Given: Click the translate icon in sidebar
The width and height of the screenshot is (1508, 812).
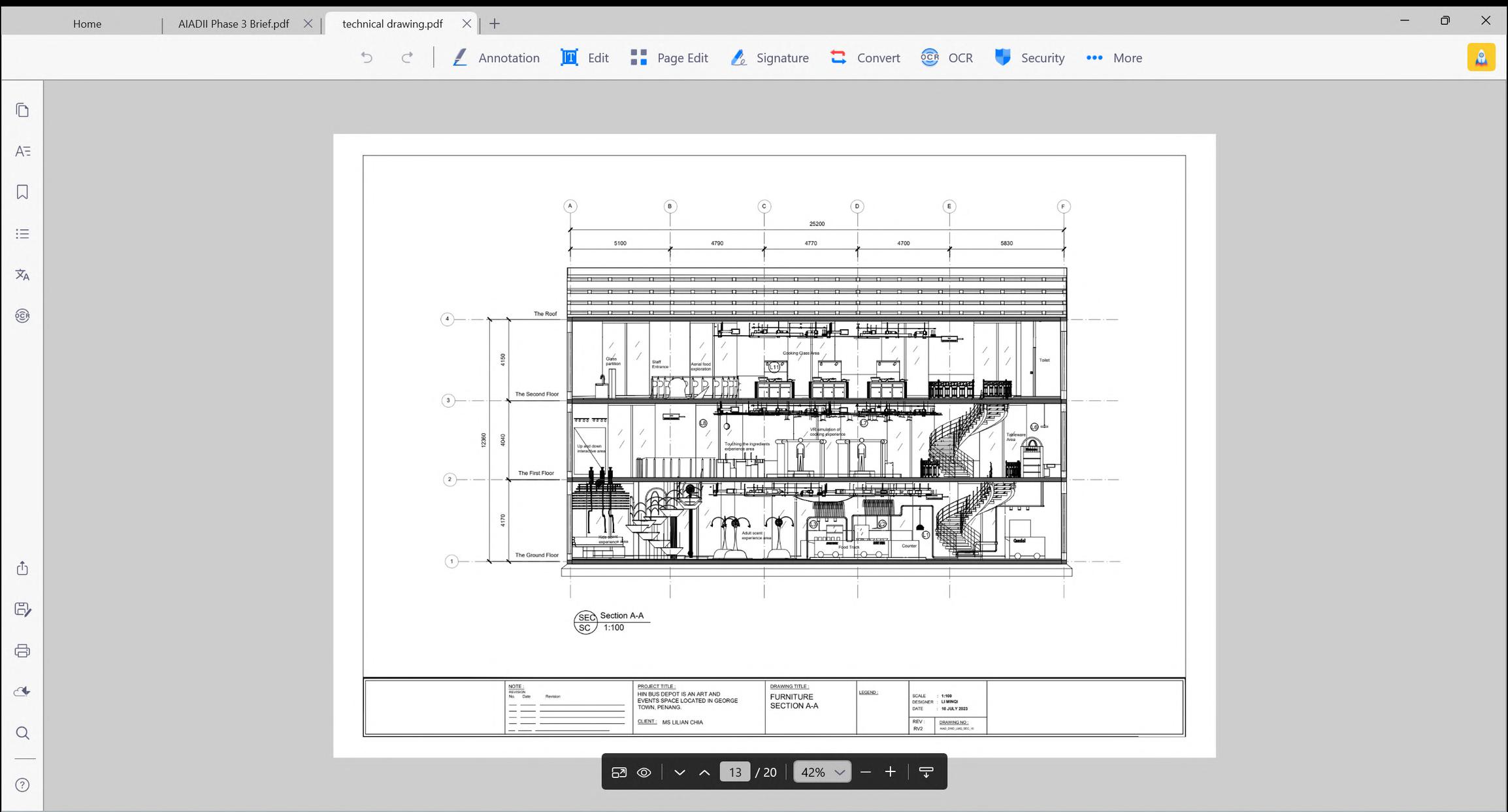Looking at the screenshot, I should pyautogui.click(x=22, y=274).
